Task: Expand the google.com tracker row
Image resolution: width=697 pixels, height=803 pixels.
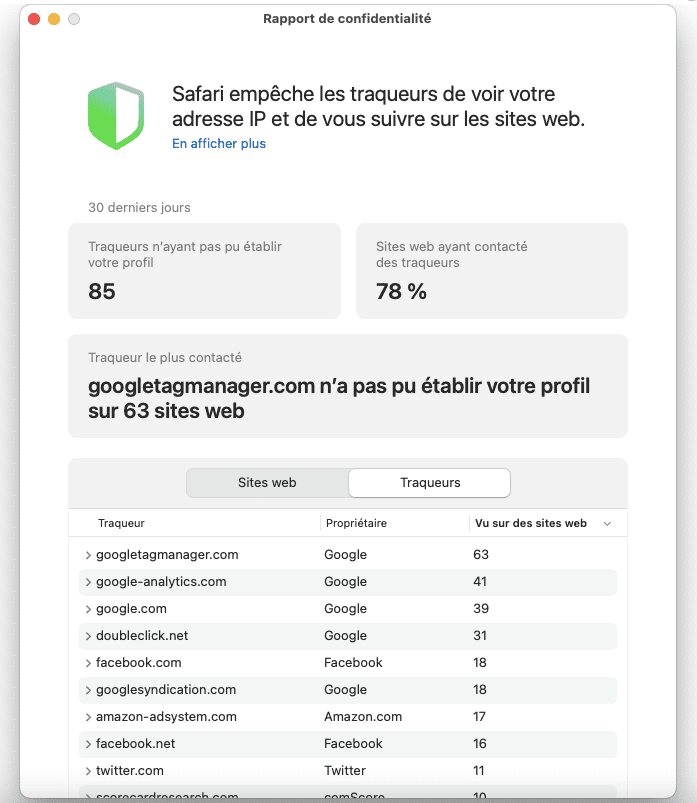Action: click(88, 609)
